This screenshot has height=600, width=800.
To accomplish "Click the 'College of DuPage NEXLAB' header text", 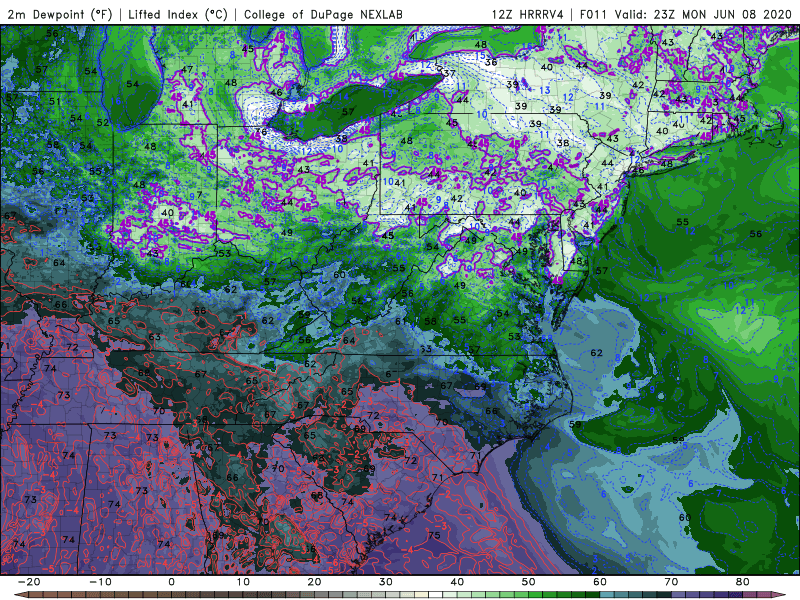I will coord(323,14).
